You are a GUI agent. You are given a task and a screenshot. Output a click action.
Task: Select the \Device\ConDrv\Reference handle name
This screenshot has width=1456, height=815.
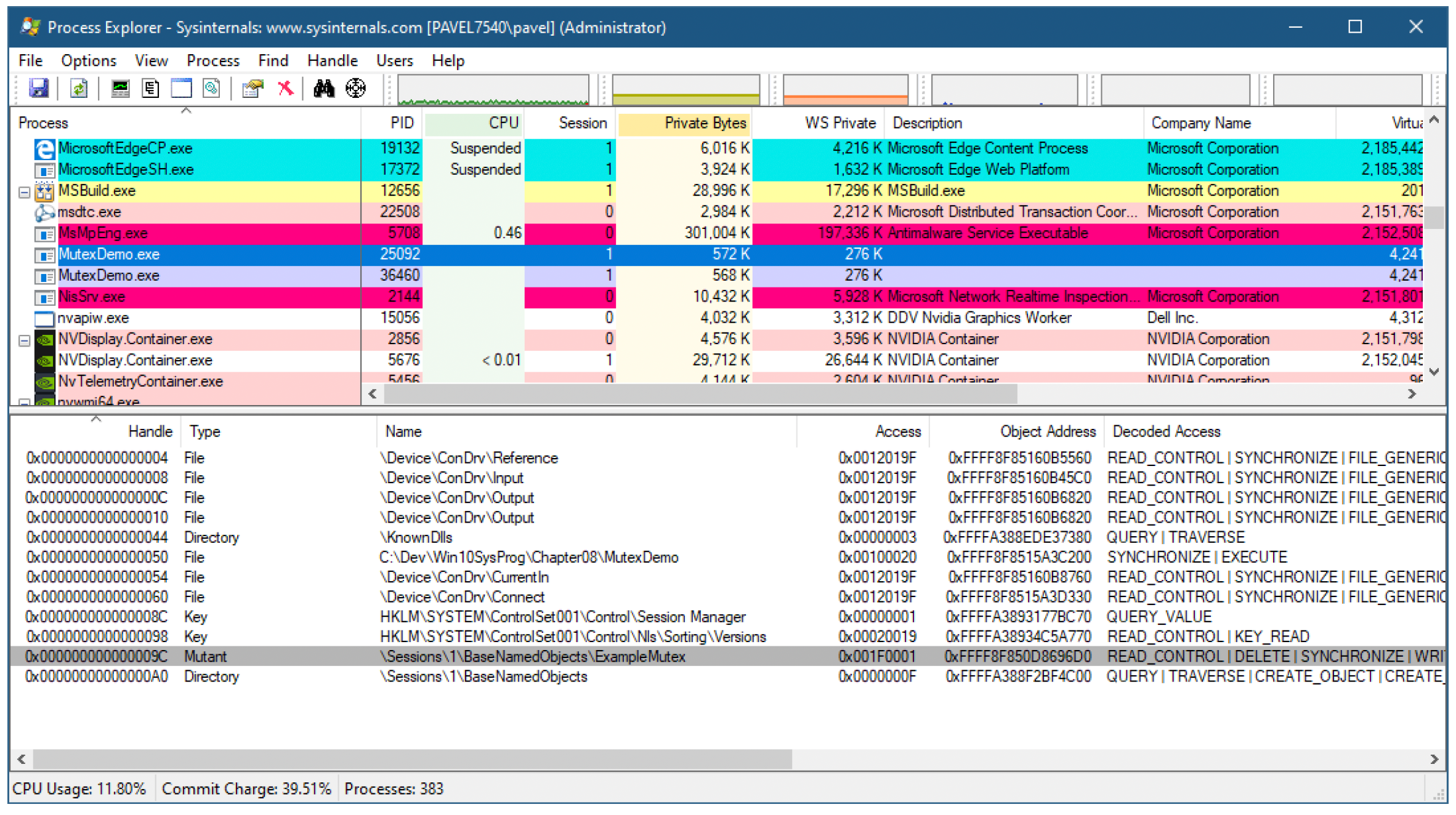click(469, 459)
